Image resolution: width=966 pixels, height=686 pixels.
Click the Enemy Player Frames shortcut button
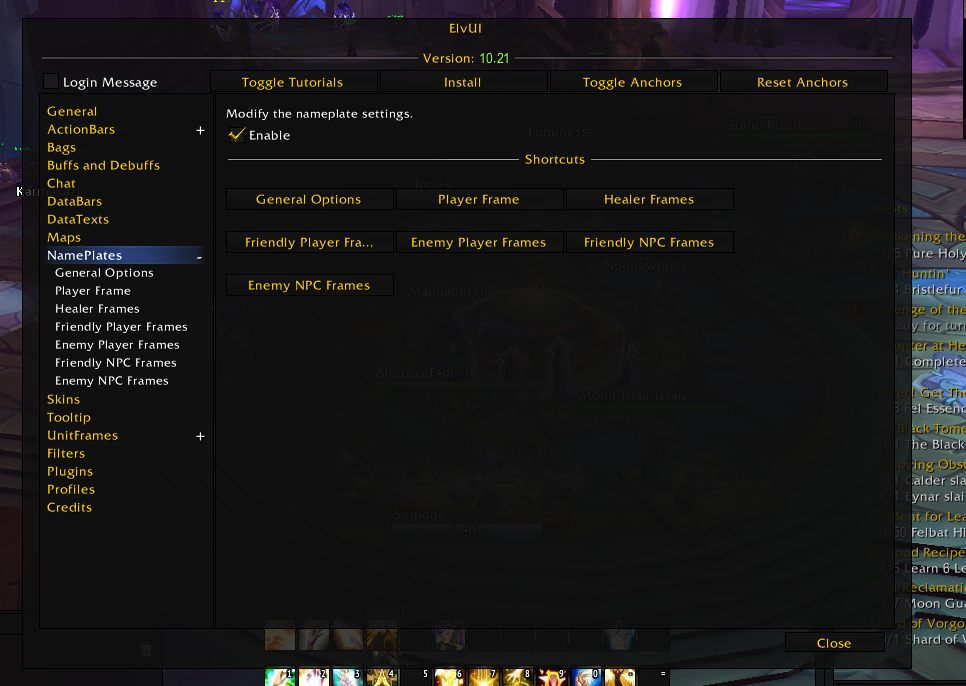(479, 242)
